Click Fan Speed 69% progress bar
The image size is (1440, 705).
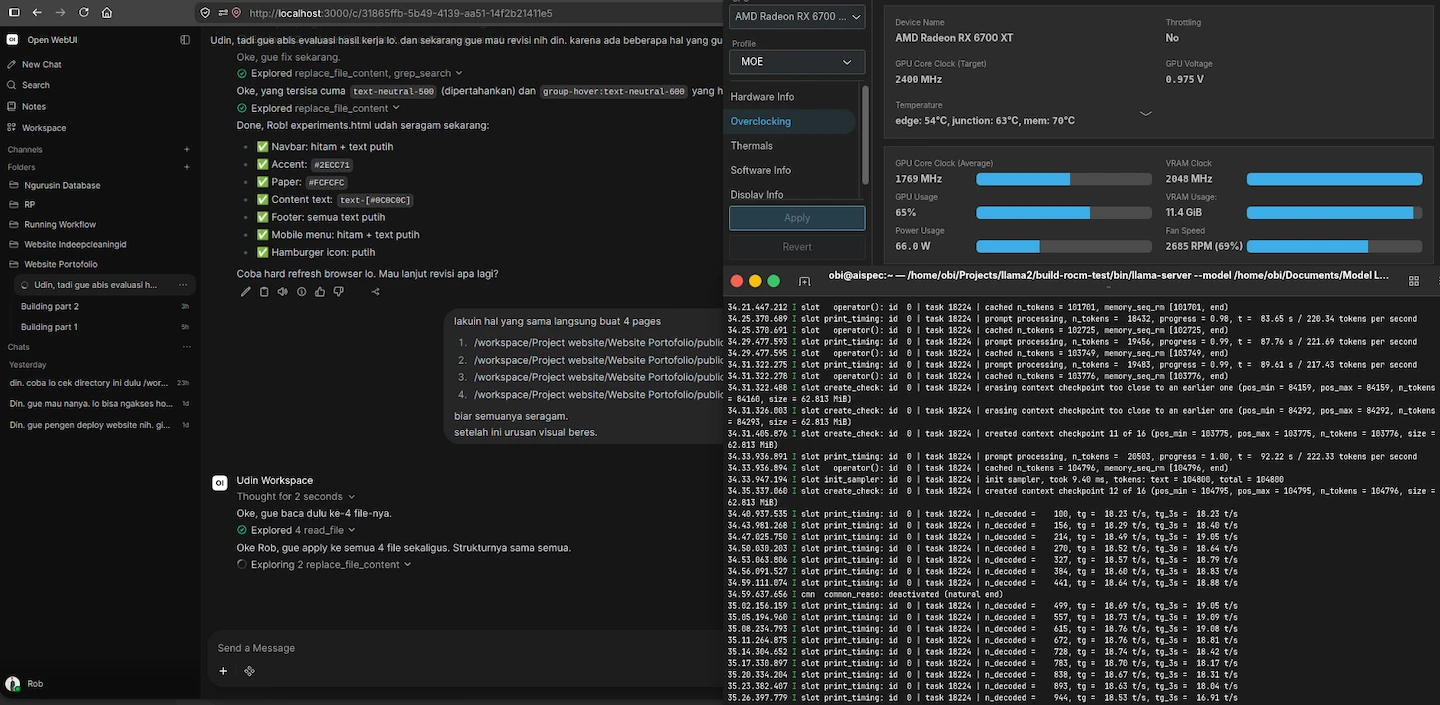[1335, 246]
